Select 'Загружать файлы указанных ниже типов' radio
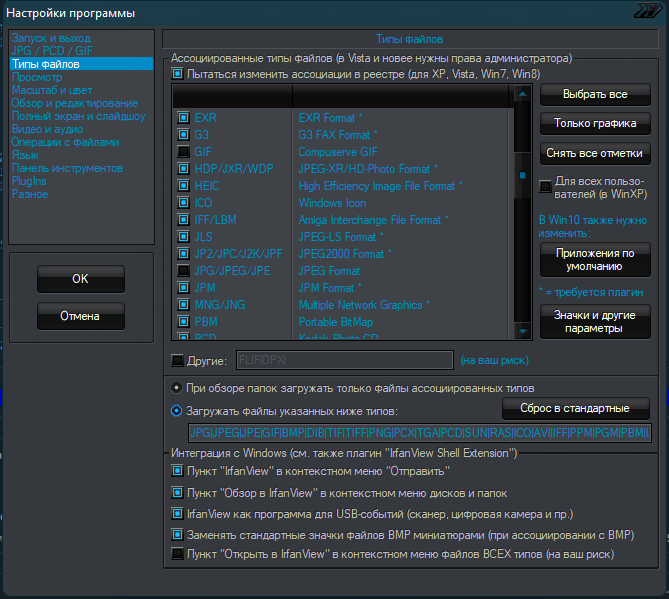This screenshot has width=669, height=599. click(x=177, y=409)
